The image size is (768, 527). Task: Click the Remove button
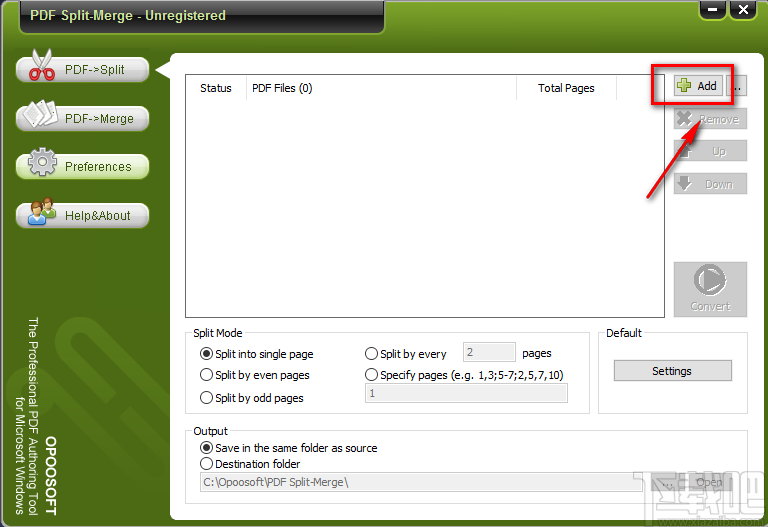tap(710, 119)
